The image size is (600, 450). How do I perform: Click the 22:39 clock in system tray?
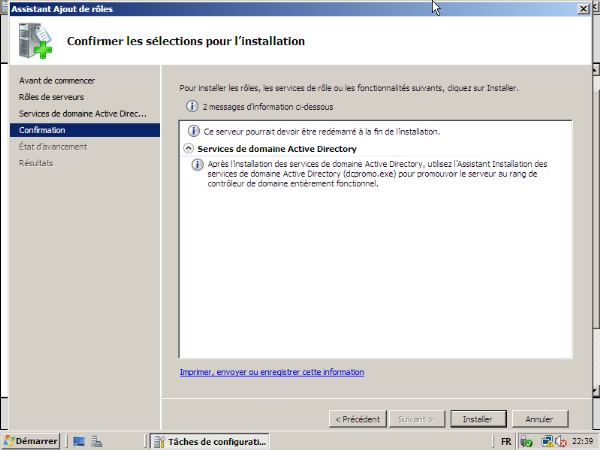pos(582,441)
